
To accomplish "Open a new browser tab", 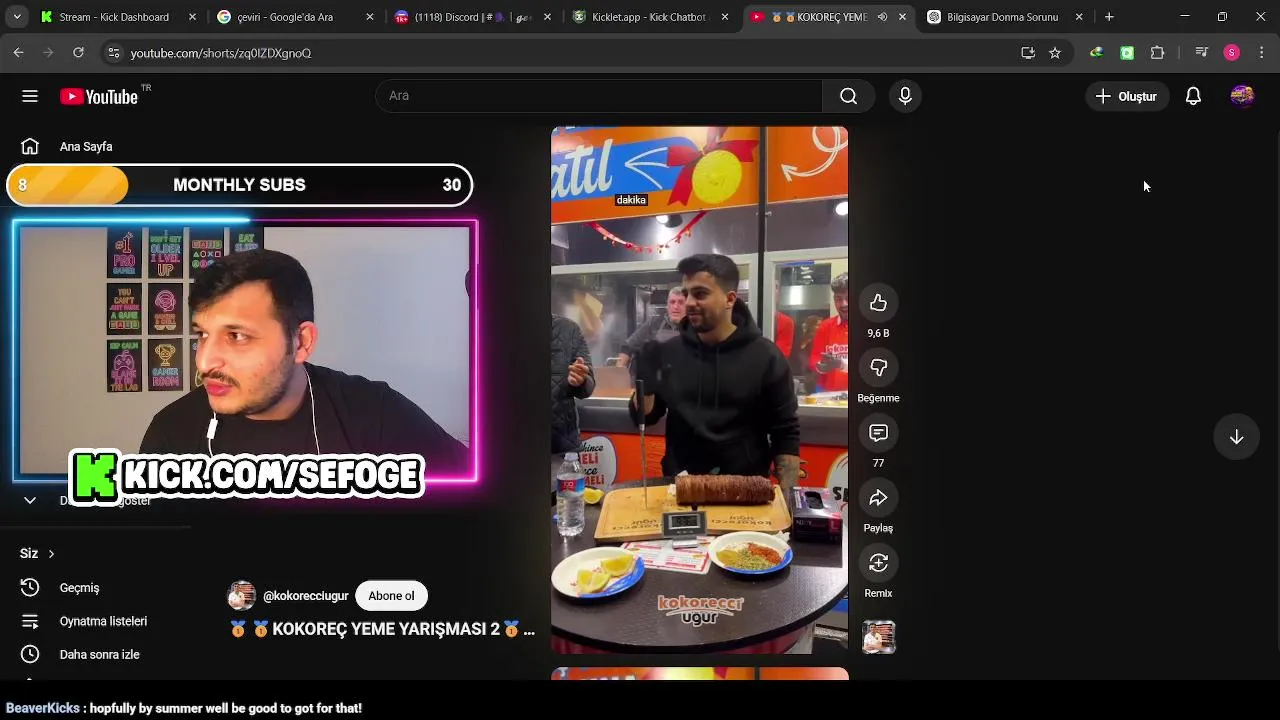I will pyautogui.click(x=1109, y=17).
